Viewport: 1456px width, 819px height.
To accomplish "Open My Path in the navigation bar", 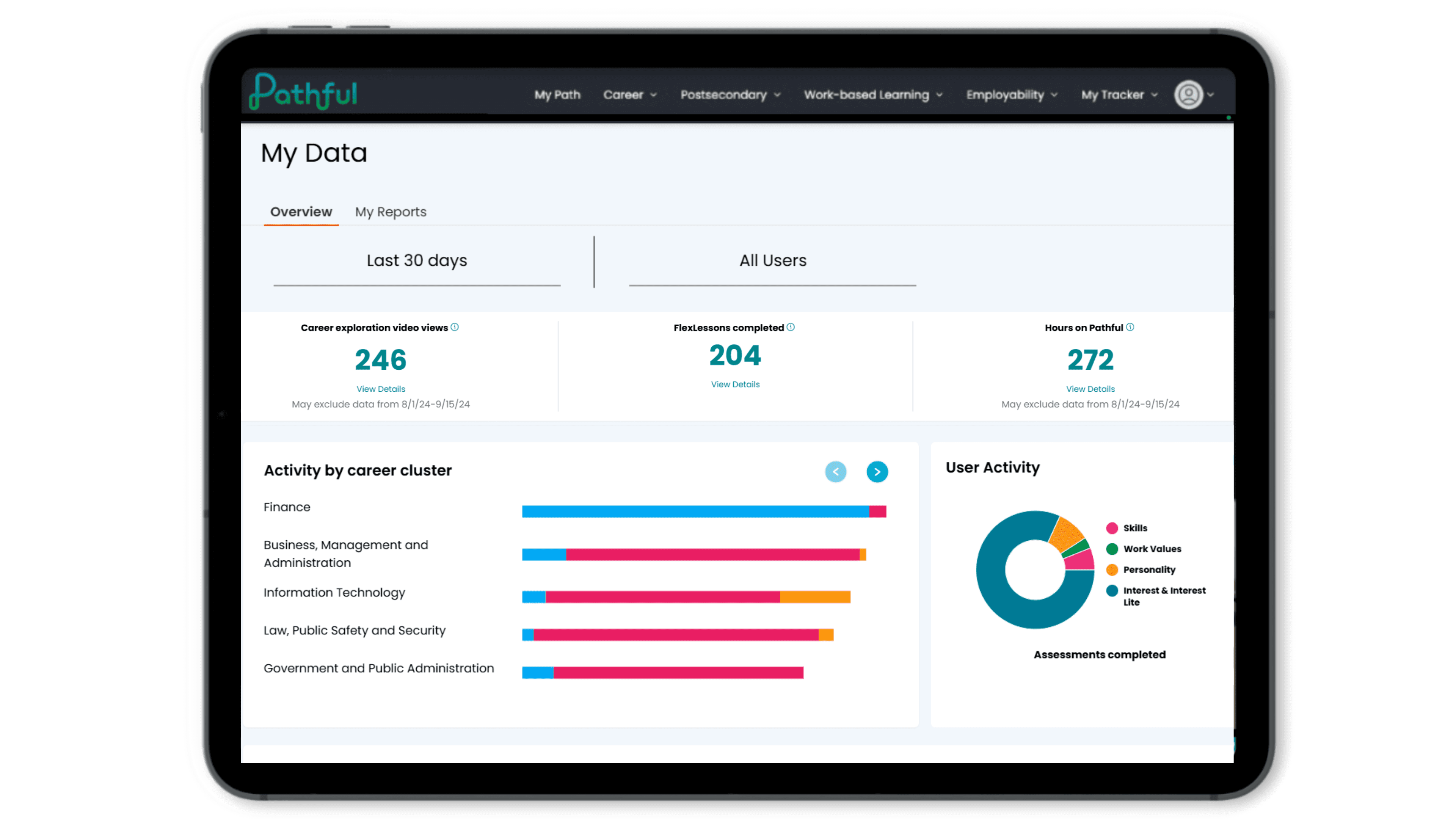I will click(557, 95).
